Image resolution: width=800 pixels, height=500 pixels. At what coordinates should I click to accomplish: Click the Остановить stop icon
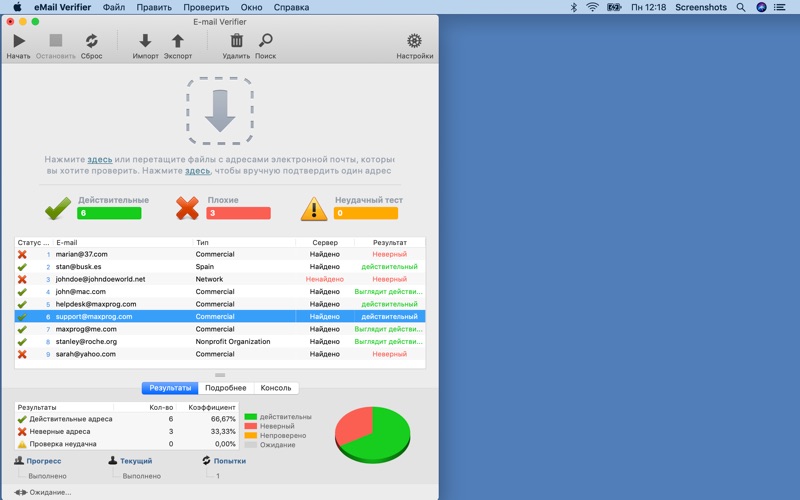coord(56,40)
